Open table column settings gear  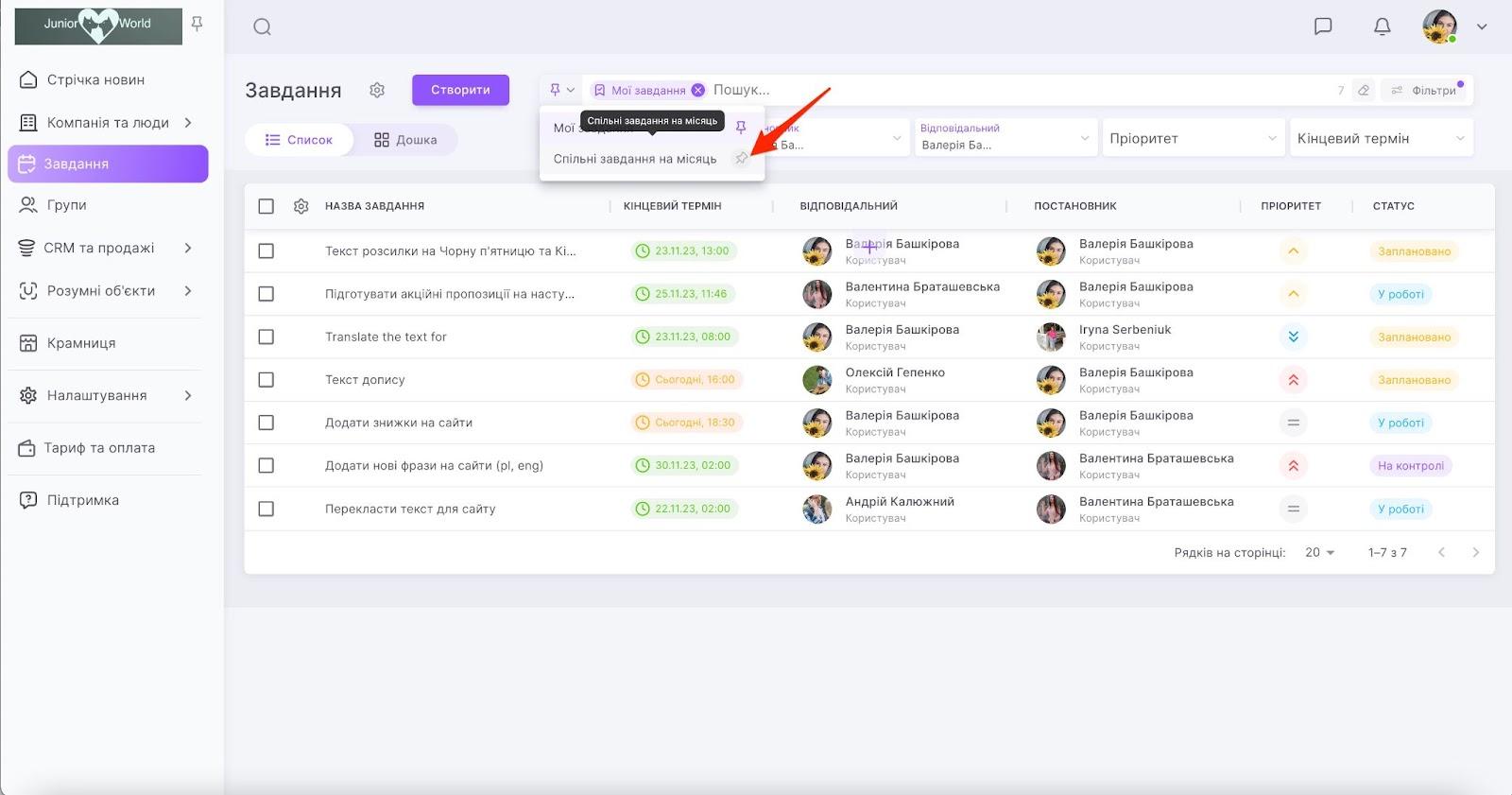(301, 206)
